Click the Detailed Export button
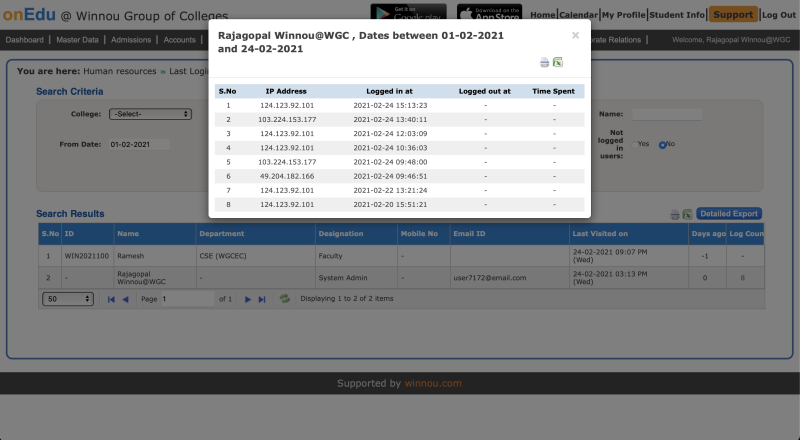Image resolution: width=800 pixels, height=440 pixels. 729,214
